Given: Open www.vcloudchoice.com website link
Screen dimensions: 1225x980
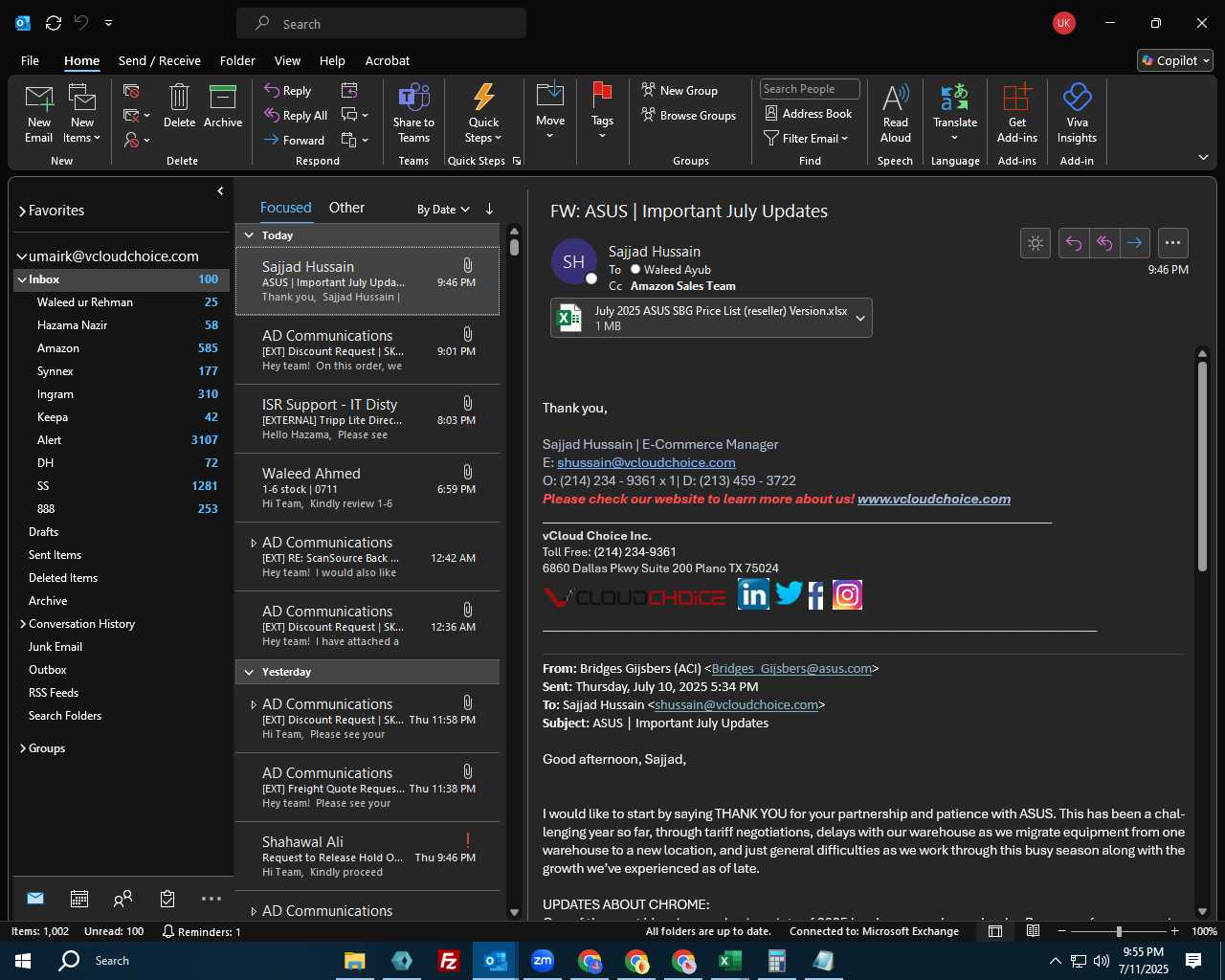Looking at the screenshot, I should point(934,499).
